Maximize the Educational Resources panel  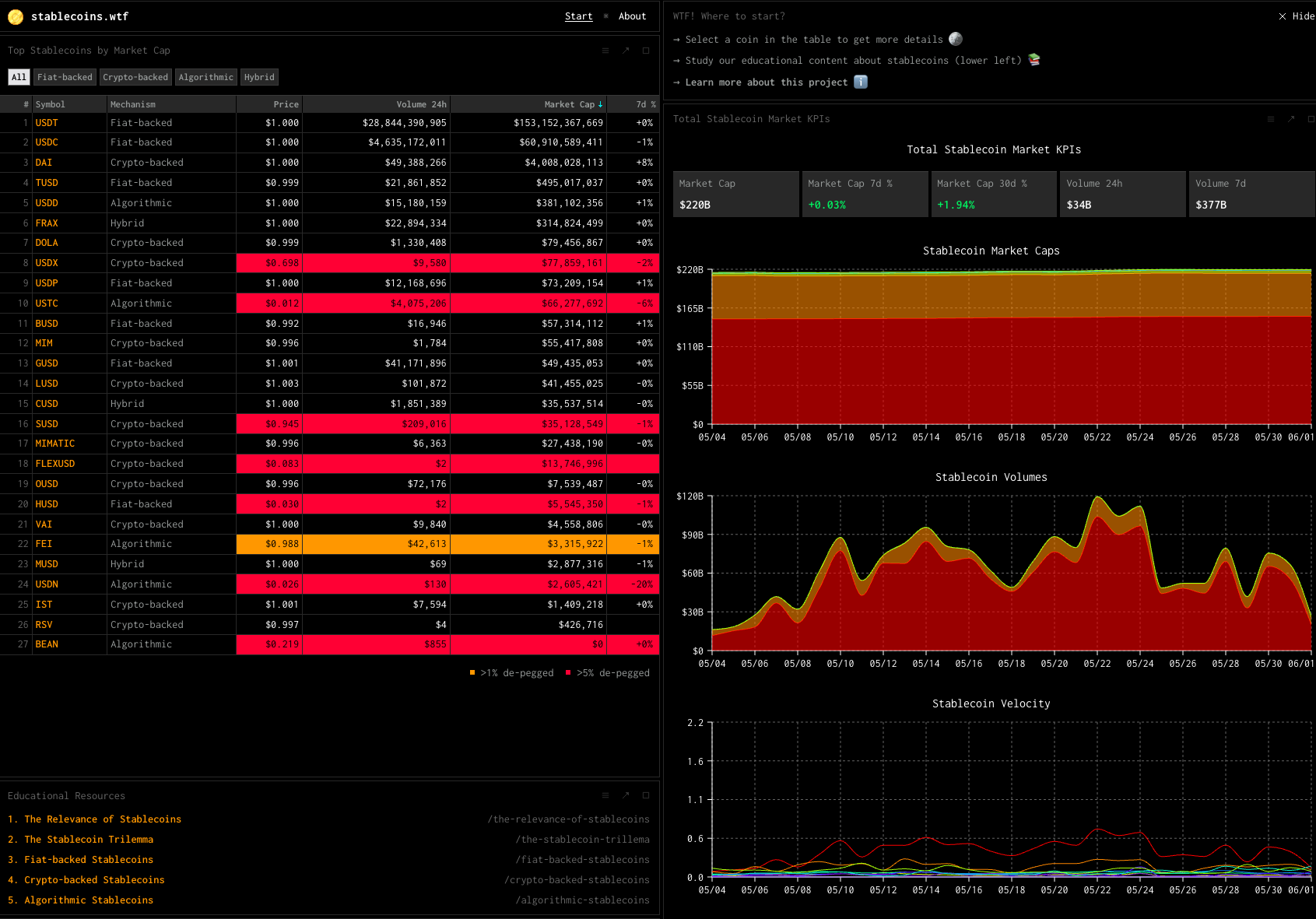(x=646, y=795)
